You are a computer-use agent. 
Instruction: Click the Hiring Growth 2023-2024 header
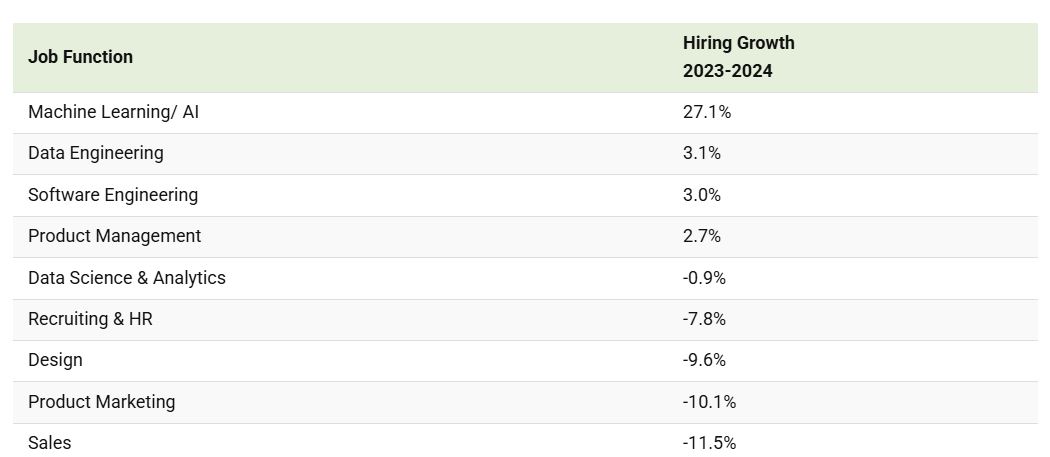(738, 57)
